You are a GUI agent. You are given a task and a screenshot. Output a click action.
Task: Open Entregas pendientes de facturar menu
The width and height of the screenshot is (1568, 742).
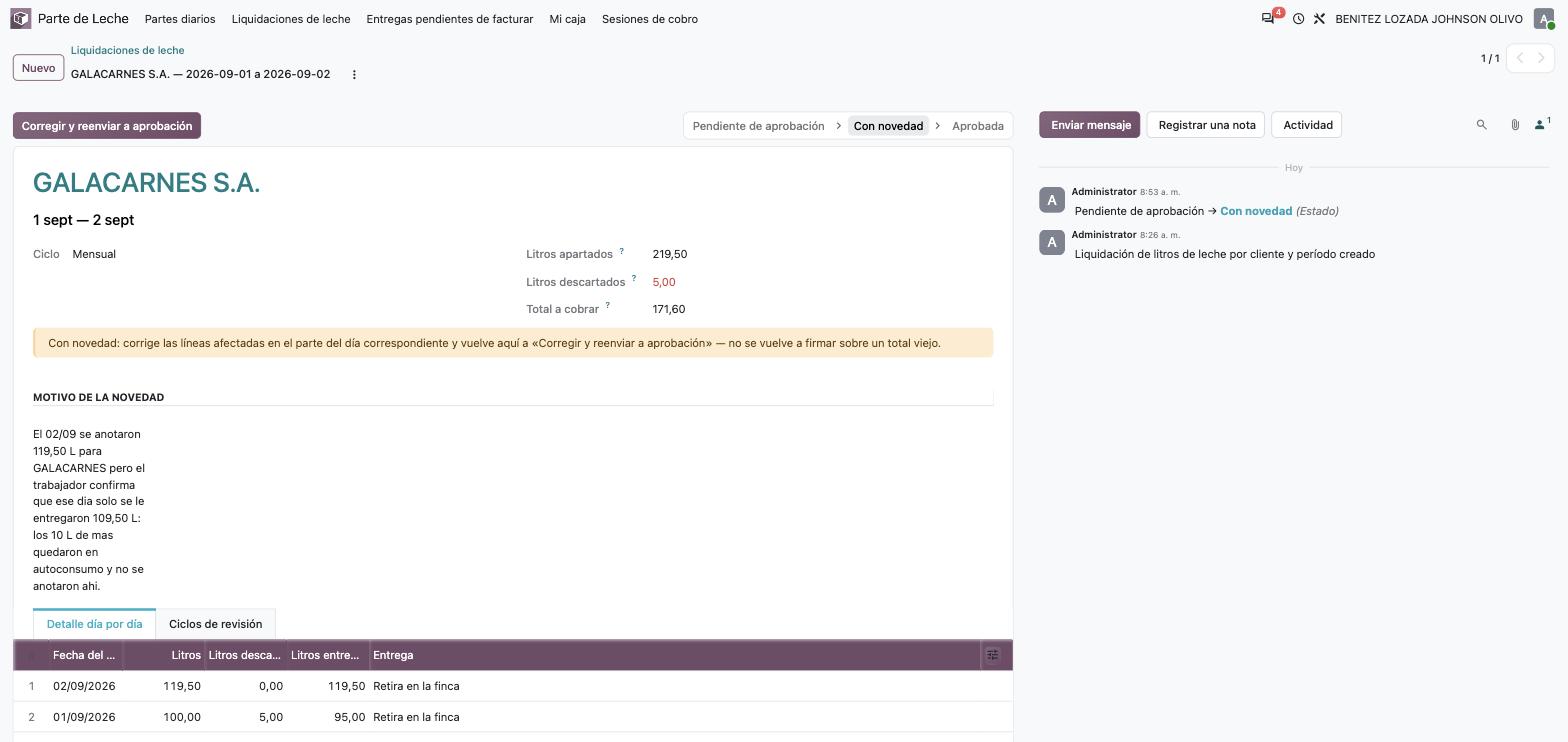tap(450, 19)
